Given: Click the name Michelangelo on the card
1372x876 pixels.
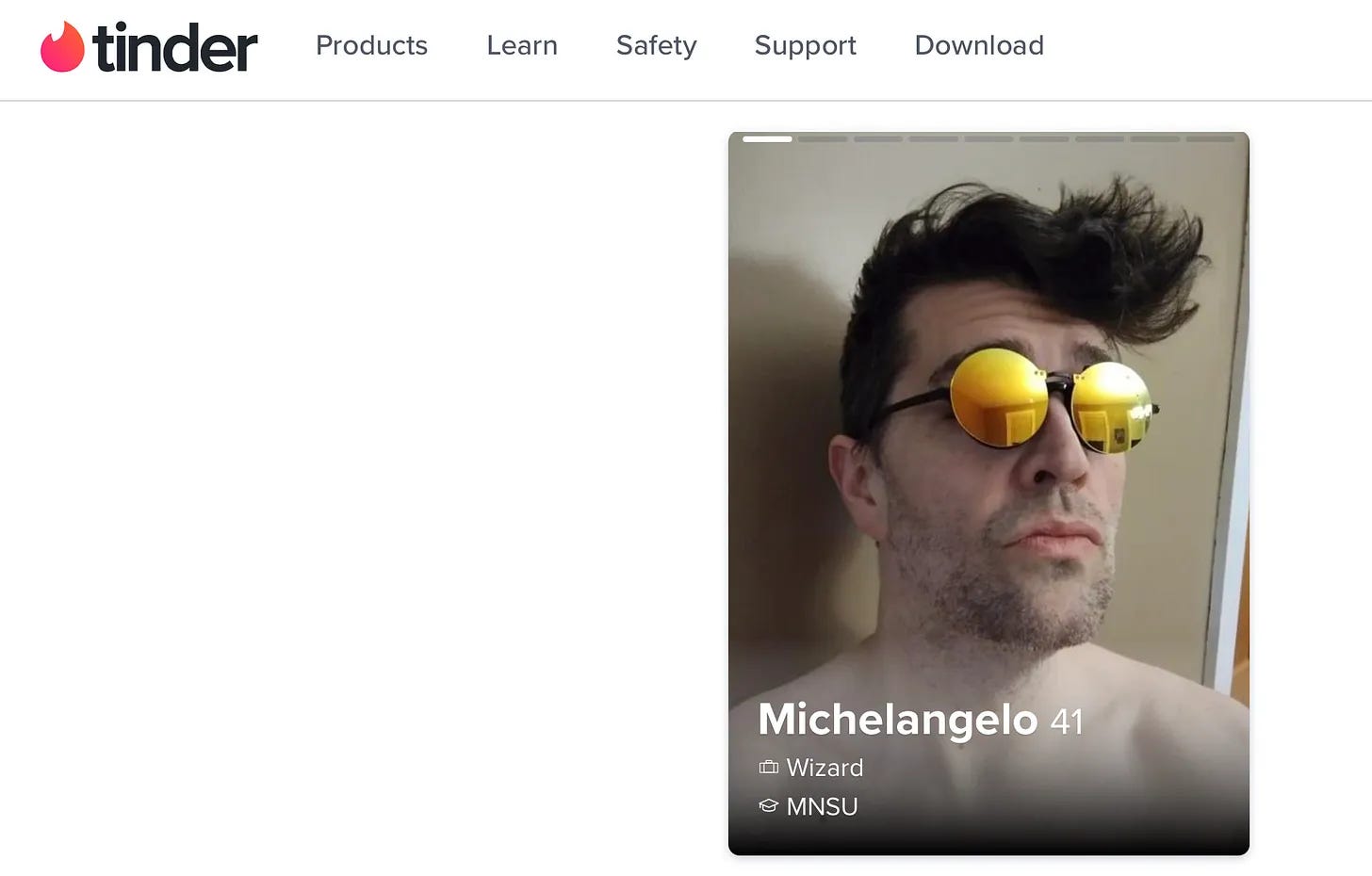Looking at the screenshot, I should (x=897, y=720).
